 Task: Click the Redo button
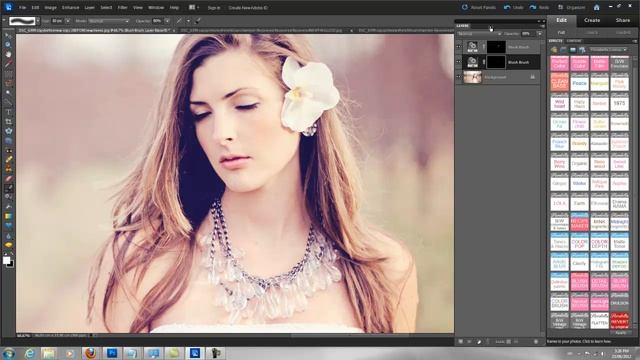[x=539, y=7]
